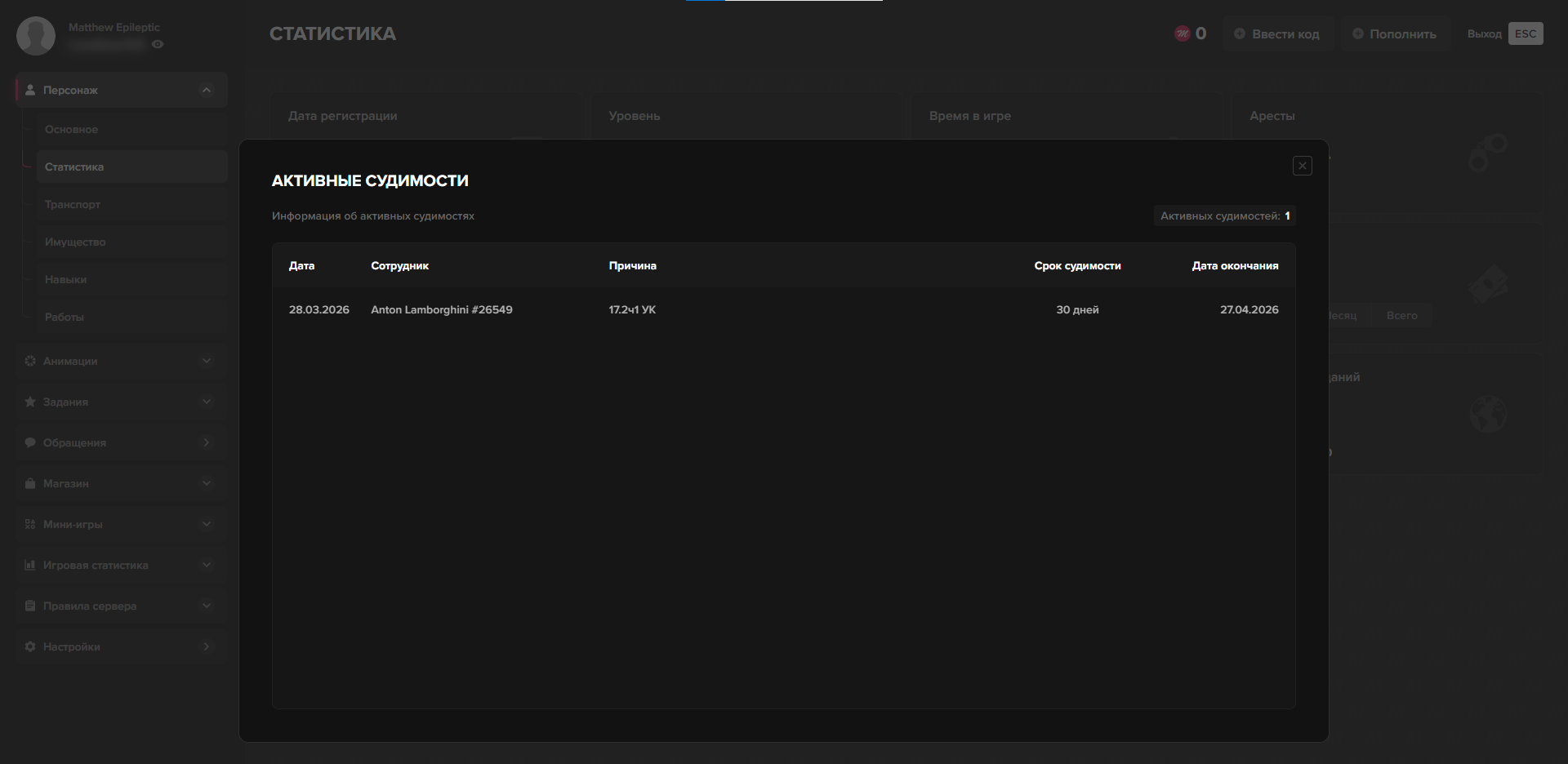The height and width of the screenshot is (764, 1568).
Task: Click the Обращения speech bubble icon
Action: pyautogui.click(x=30, y=442)
